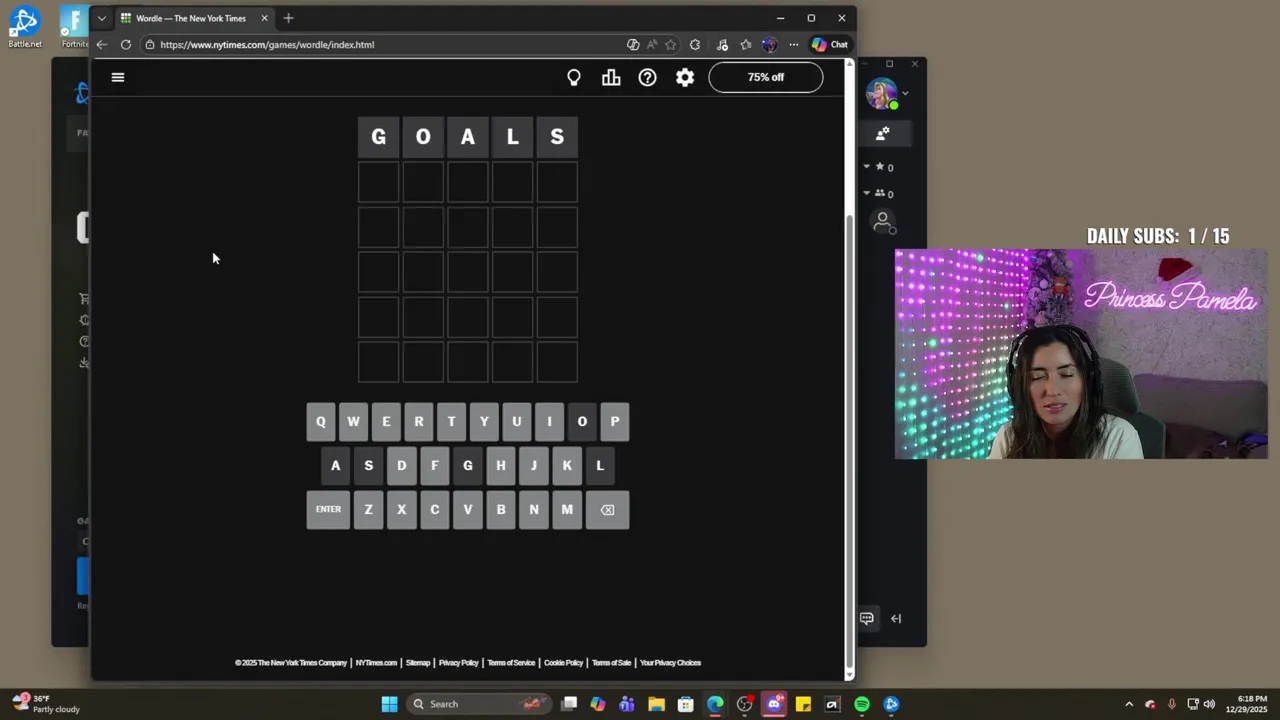
Task: Open the tab search dropdown arrow
Action: (101, 18)
